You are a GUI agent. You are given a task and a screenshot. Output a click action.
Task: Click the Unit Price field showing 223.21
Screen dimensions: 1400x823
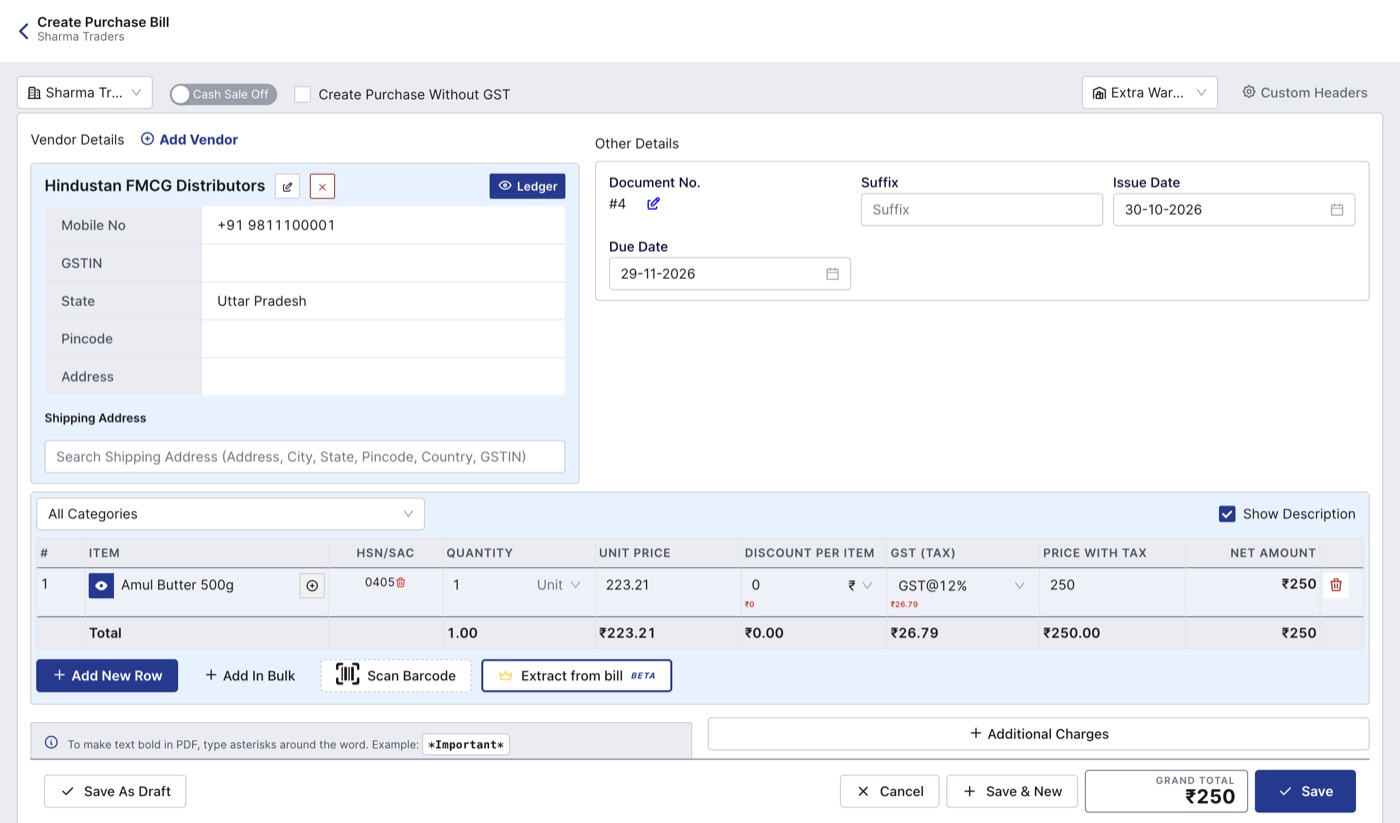[668, 585]
